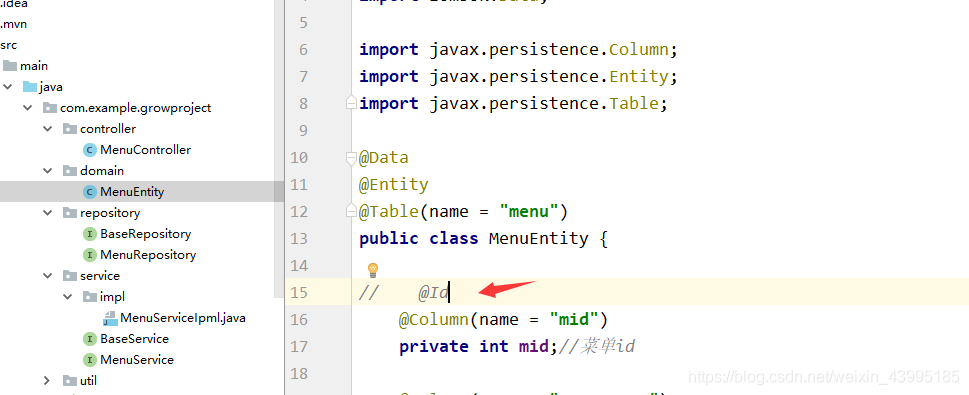Open MenuRepository in project tree

[x=148, y=255]
